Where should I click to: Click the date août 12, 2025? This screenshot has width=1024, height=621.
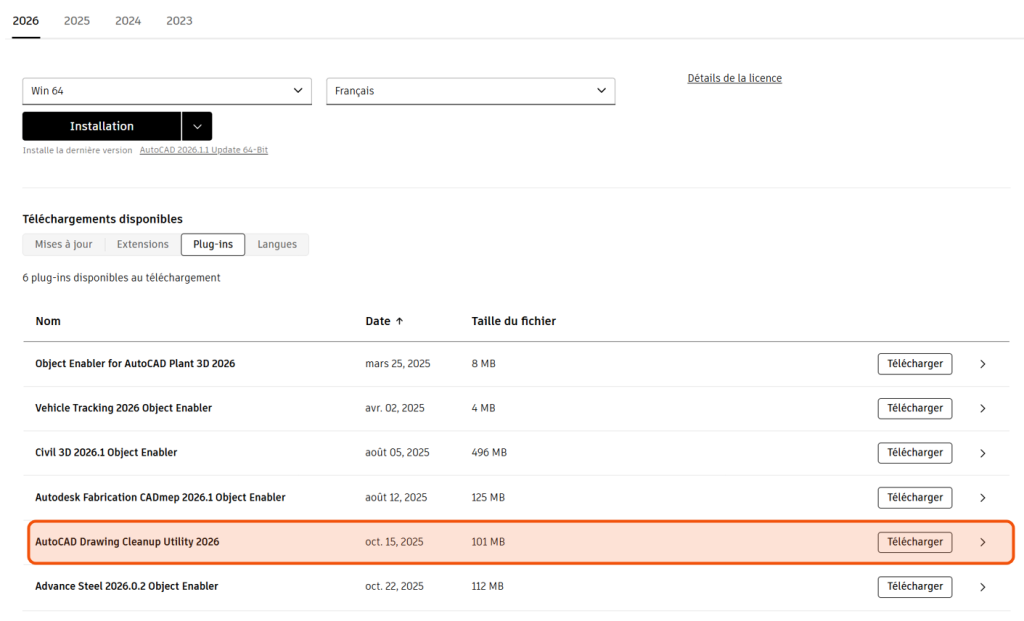coord(396,498)
